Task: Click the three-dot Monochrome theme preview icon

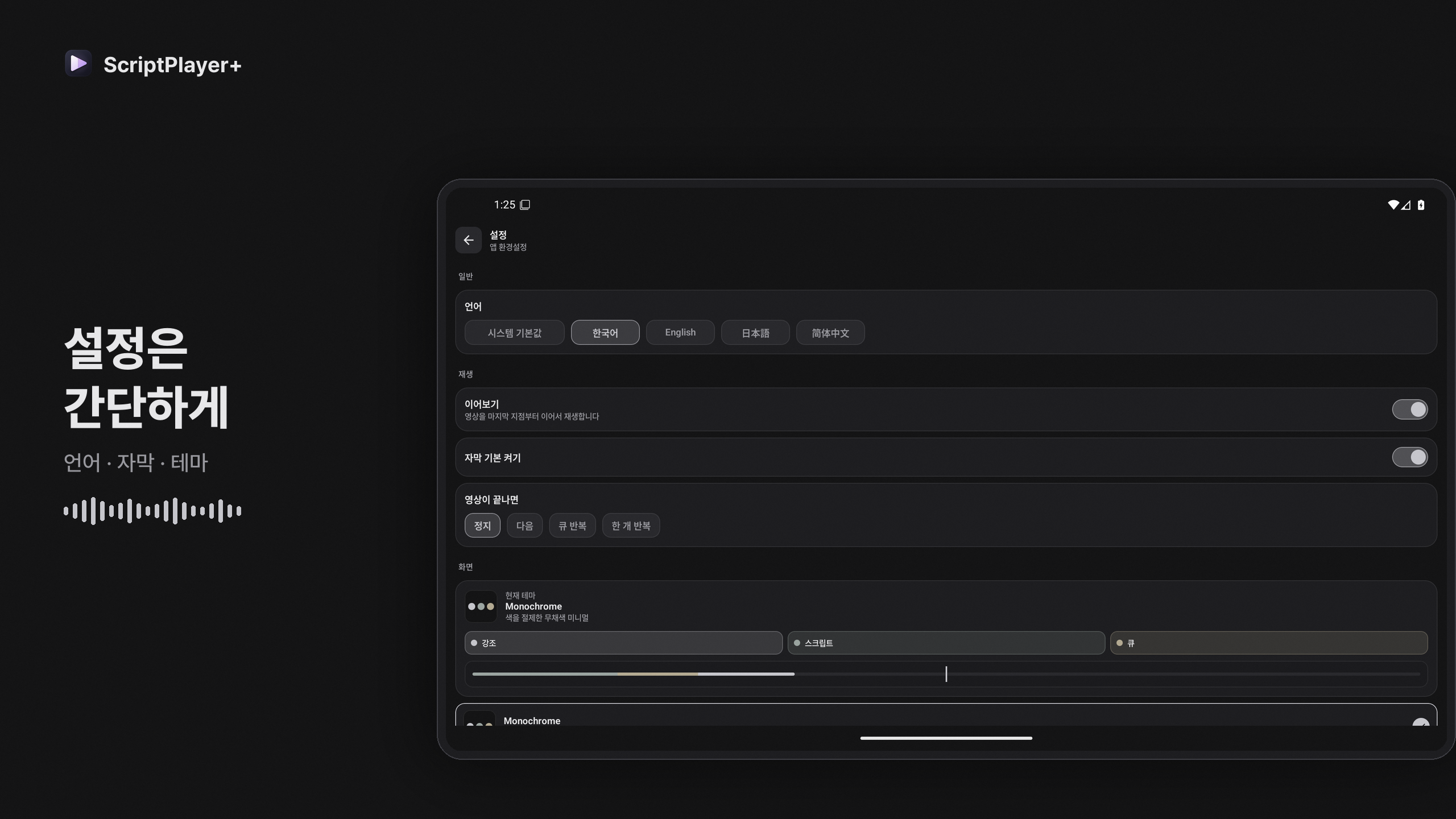Action: [x=481, y=606]
